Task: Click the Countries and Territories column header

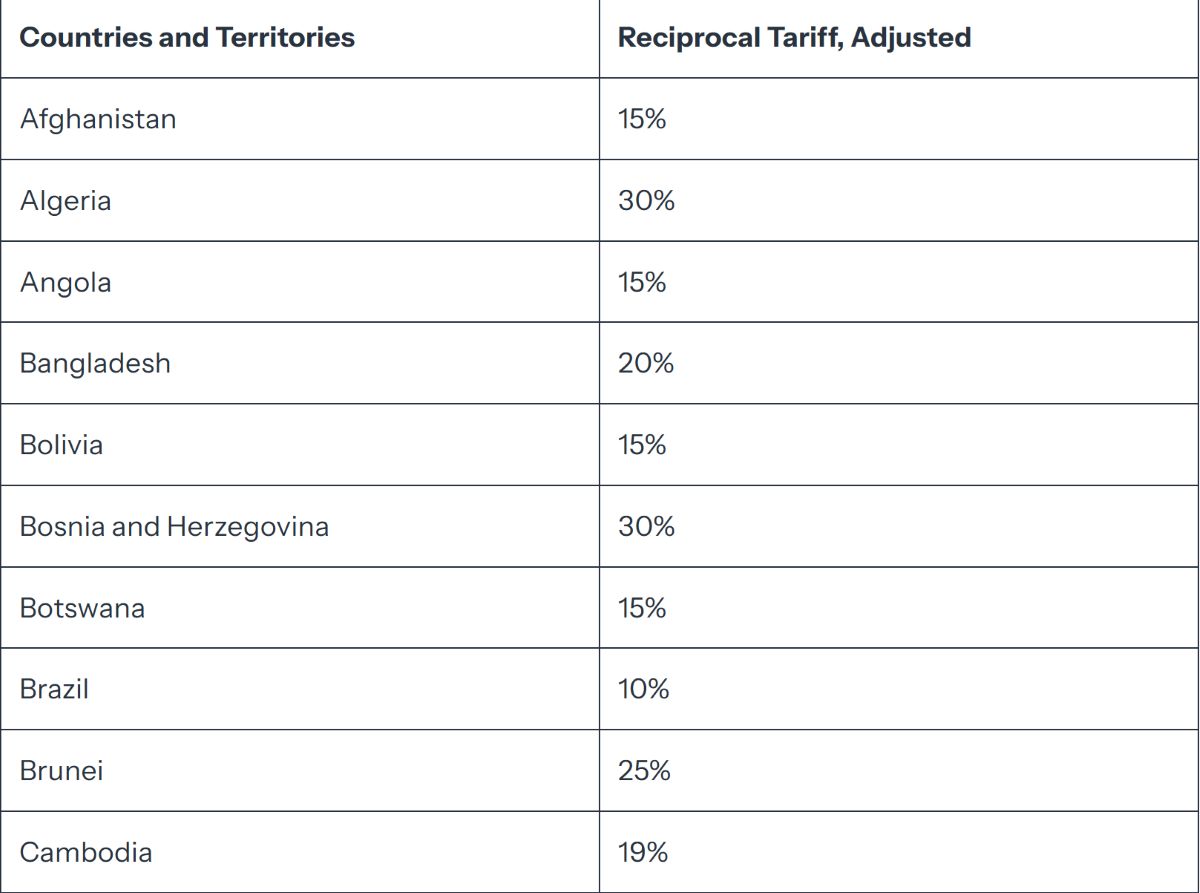Action: tap(187, 38)
